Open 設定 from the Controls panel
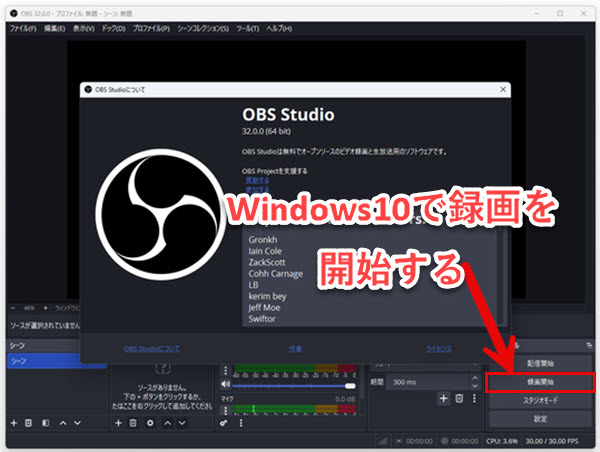Screen dimensions: 600x452 point(540,419)
